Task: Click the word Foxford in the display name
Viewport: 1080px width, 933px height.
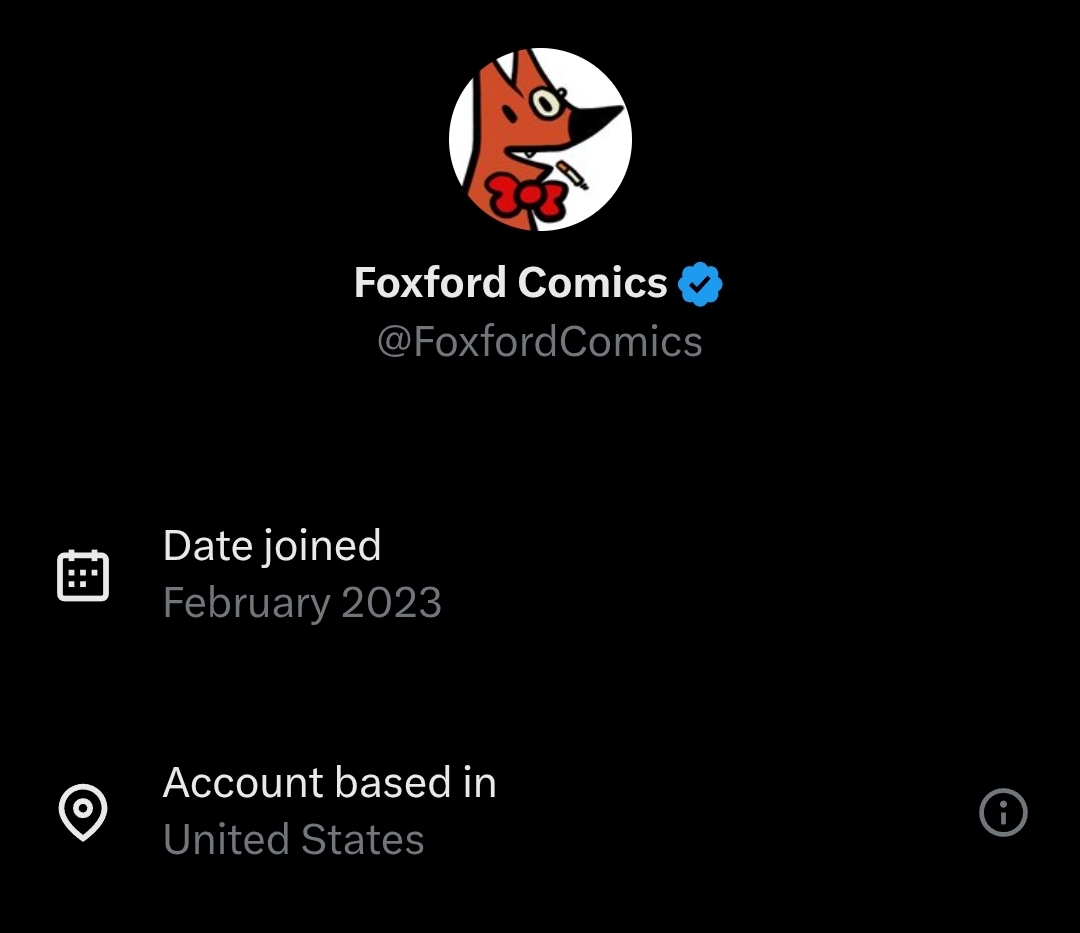Action: click(430, 284)
